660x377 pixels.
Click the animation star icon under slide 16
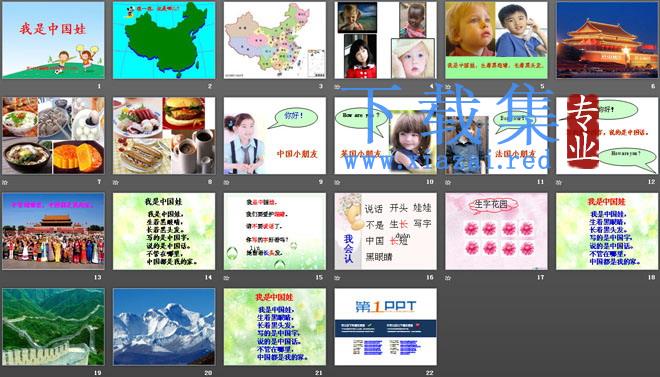pos(338,278)
